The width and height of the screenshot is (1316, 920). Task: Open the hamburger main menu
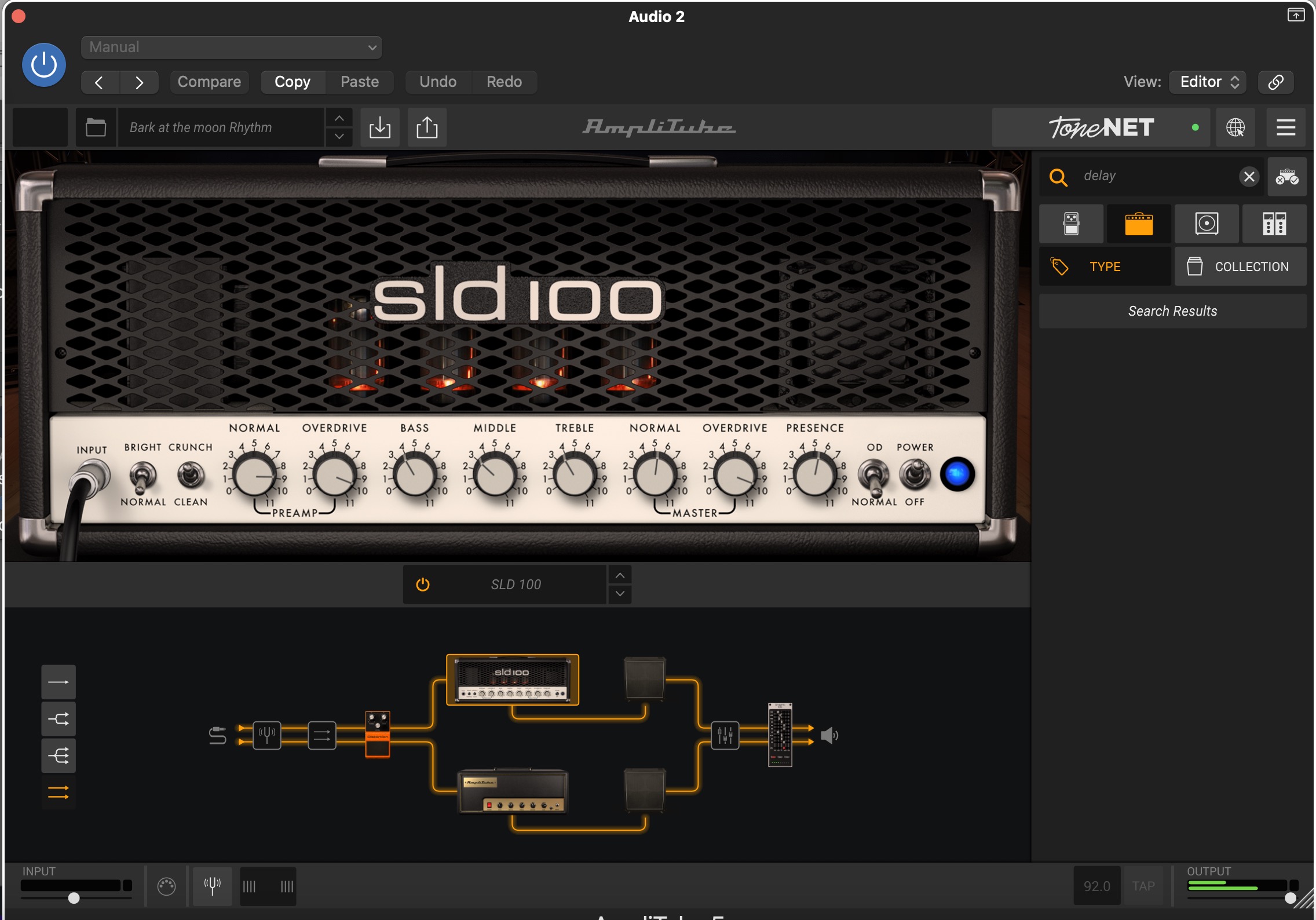pyautogui.click(x=1286, y=127)
